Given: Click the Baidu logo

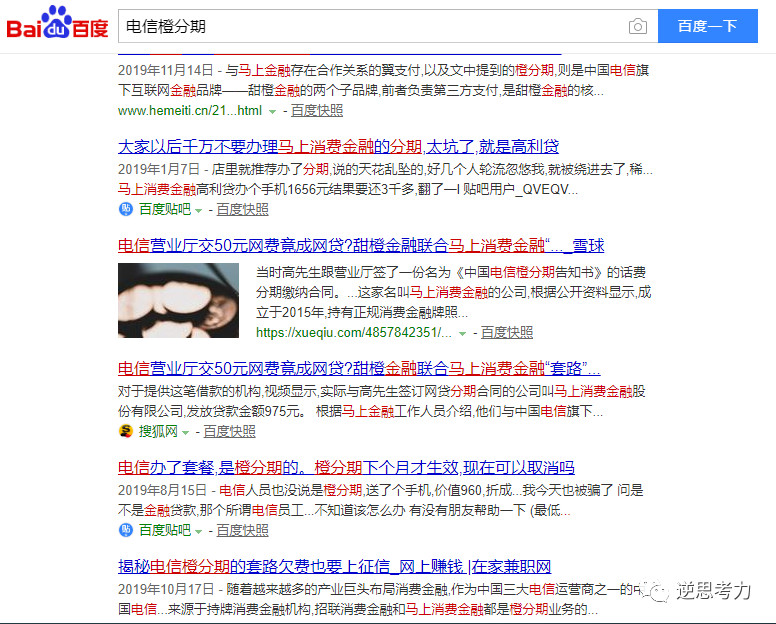Looking at the screenshot, I should 57,23.
